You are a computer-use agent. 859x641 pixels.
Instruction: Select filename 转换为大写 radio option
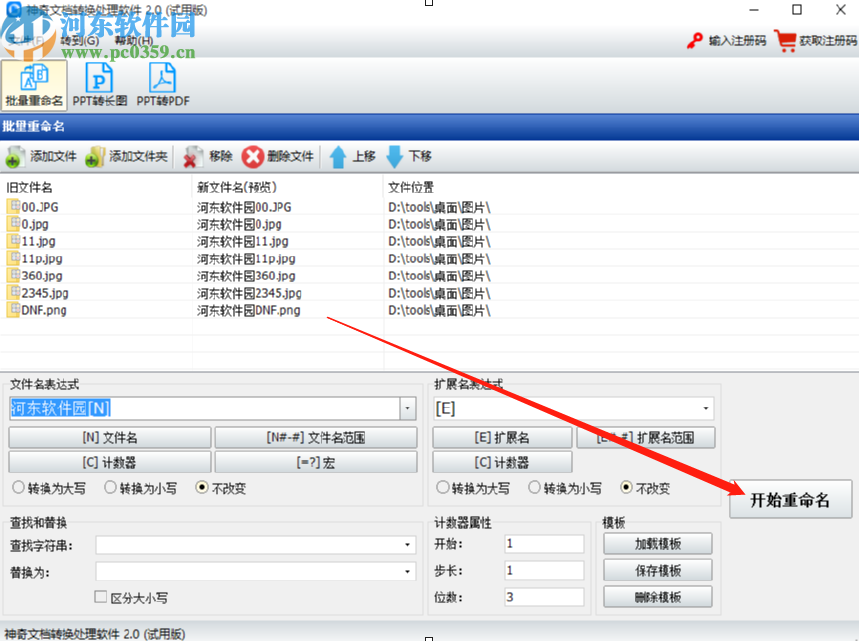click(x=18, y=487)
